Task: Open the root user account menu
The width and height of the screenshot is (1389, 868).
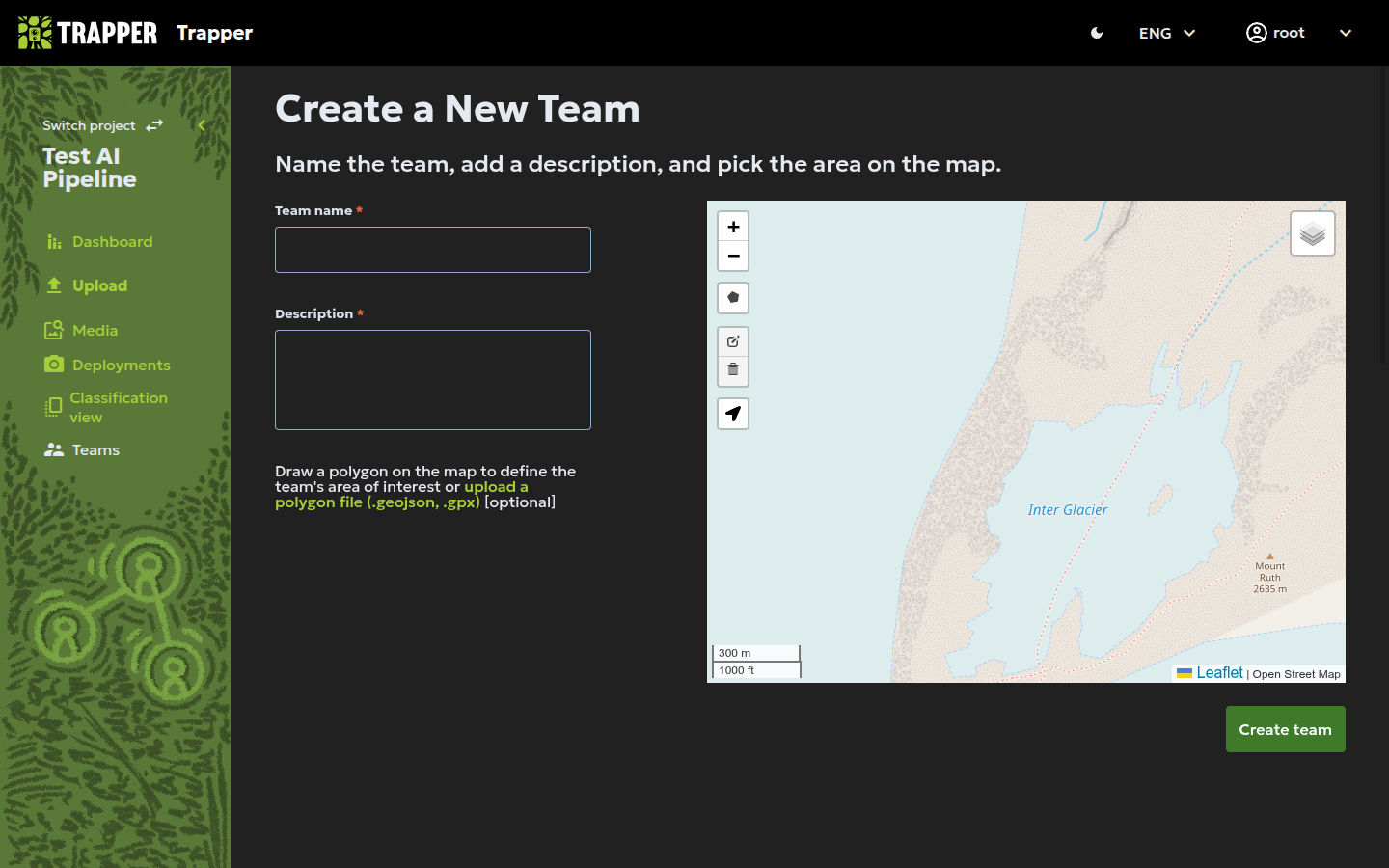Action: [1298, 33]
